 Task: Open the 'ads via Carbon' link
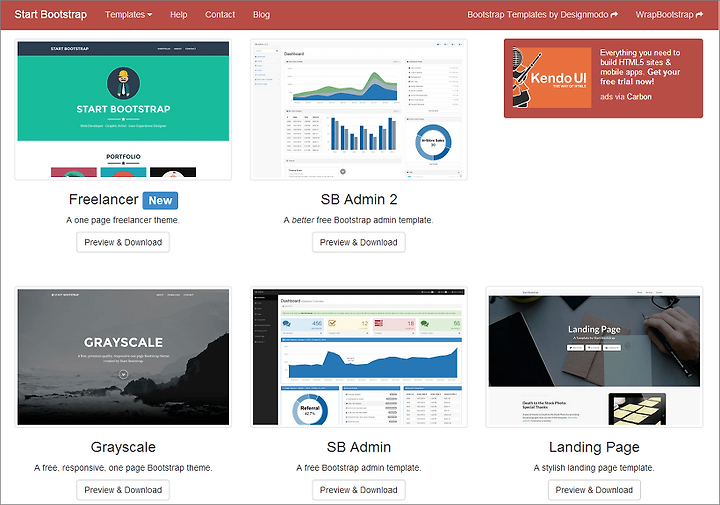point(625,96)
